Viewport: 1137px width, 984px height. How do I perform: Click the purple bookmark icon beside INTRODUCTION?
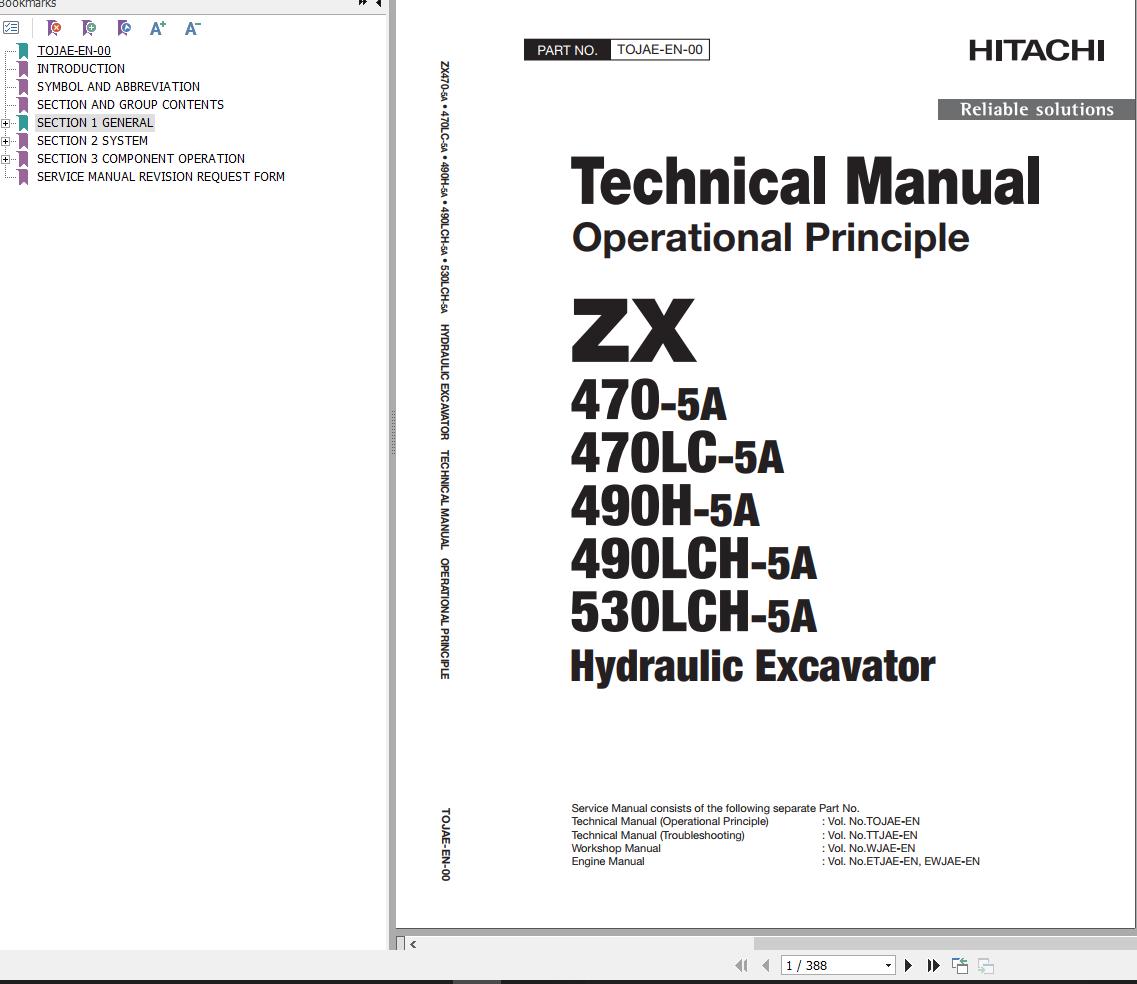[x=23, y=69]
